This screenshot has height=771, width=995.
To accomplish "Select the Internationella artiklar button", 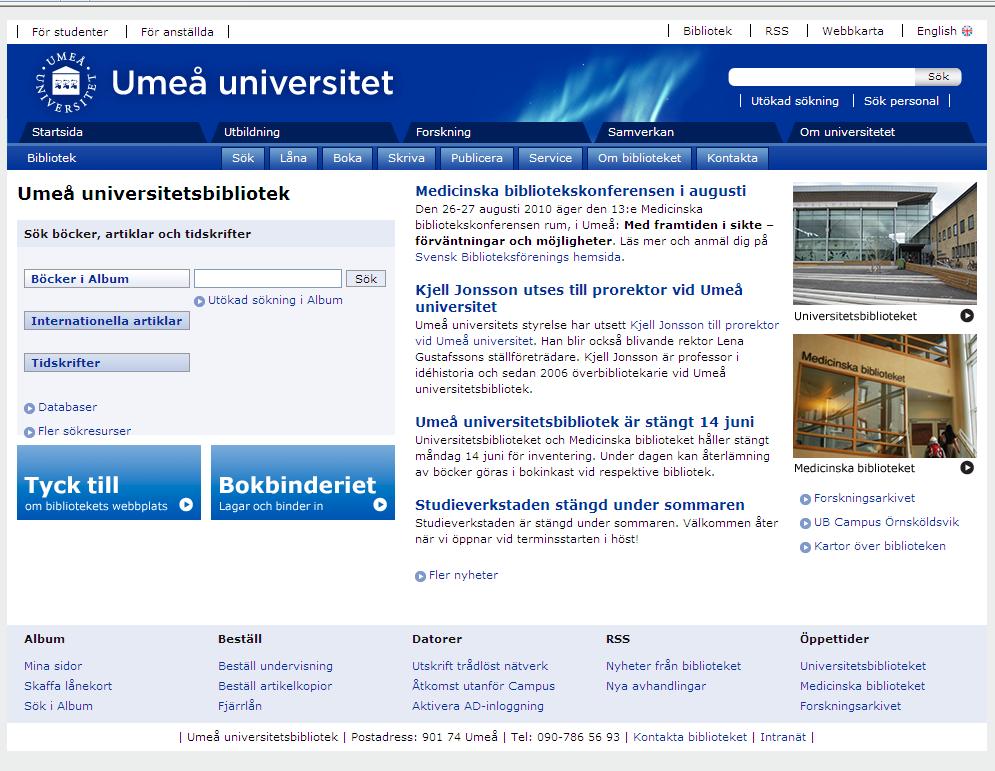I will point(107,320).
